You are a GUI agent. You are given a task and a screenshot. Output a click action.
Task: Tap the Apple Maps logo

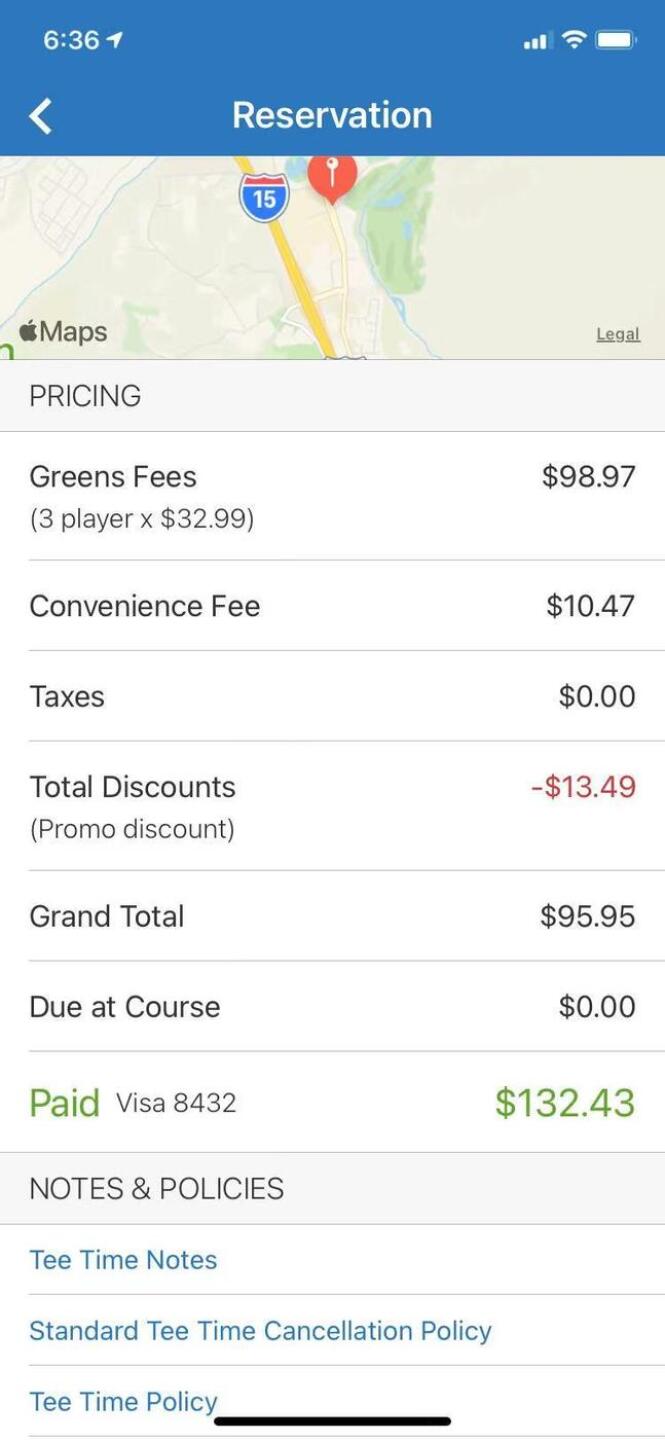point(64,331)
